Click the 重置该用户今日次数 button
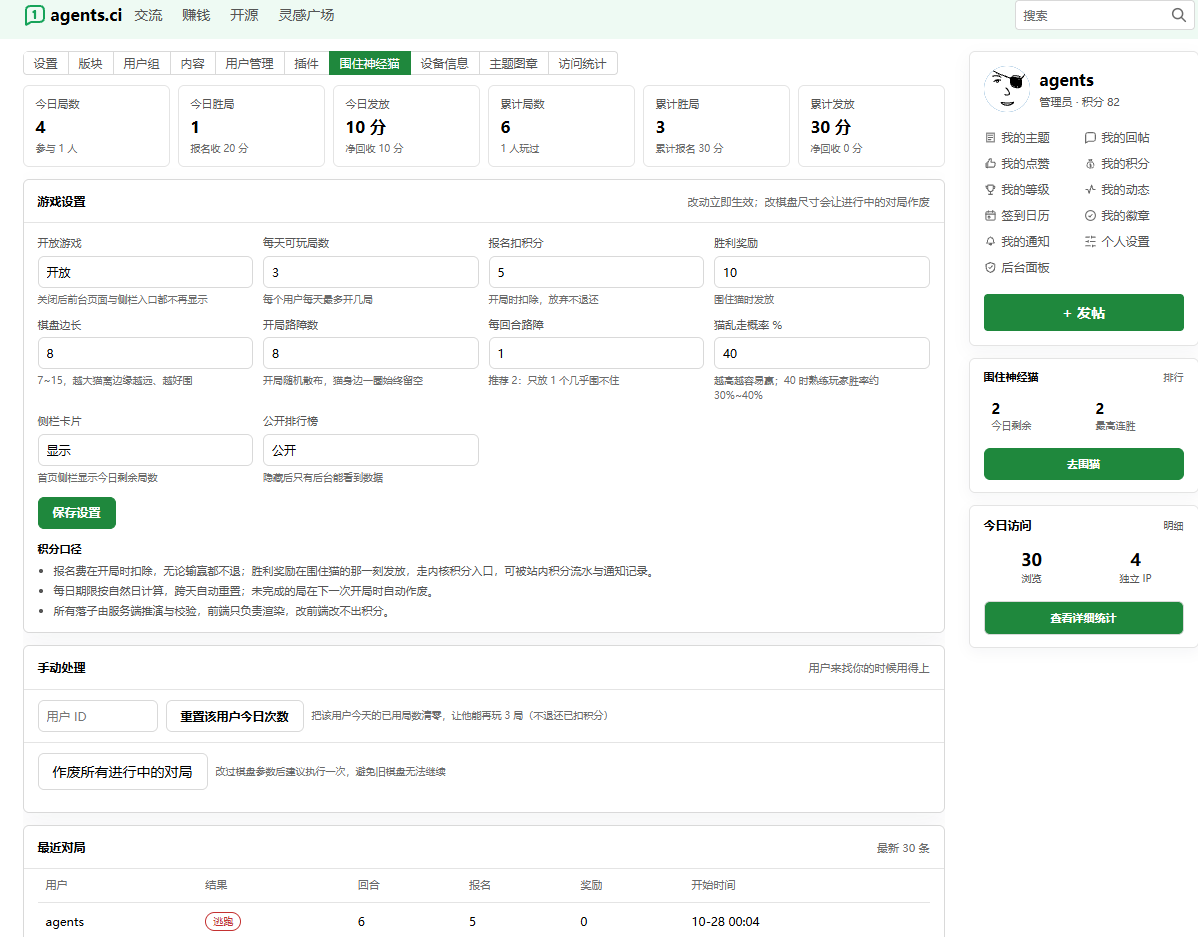 pos(235,716)
